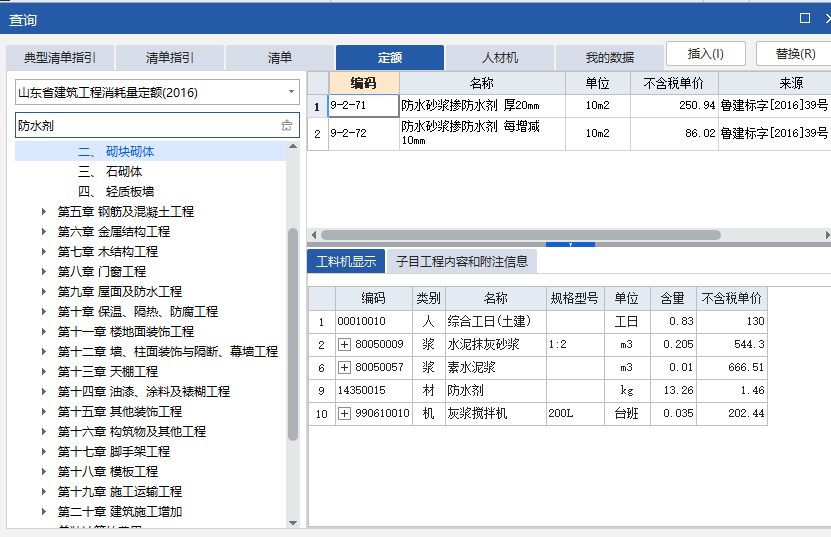The image size is (831, 537).
Task: Clear the 防水剂 search box icon
Action: (x=286, y=126)
